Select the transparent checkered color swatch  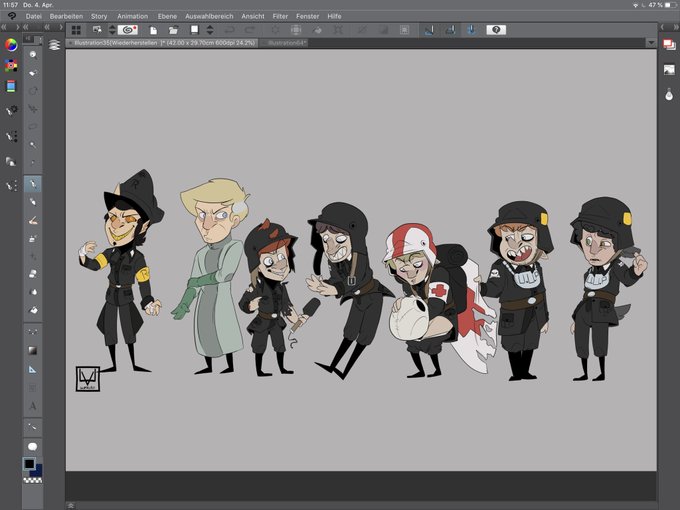[33, 480]
